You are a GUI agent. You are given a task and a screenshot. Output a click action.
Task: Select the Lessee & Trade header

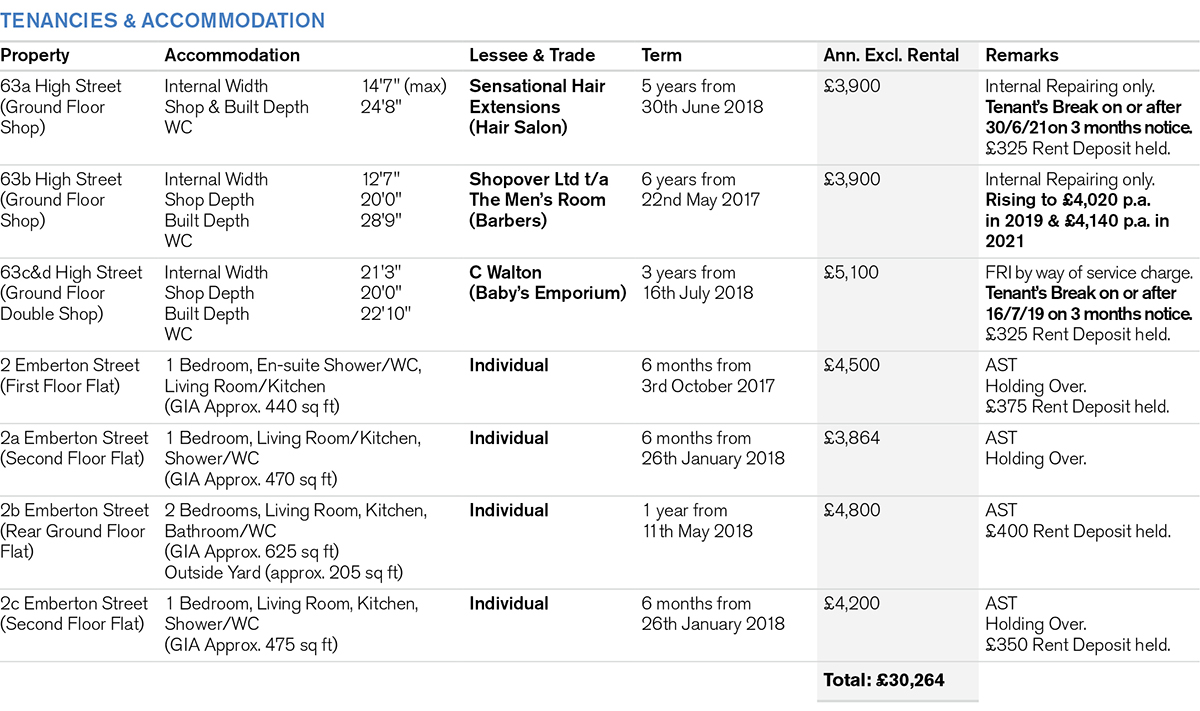532,56
